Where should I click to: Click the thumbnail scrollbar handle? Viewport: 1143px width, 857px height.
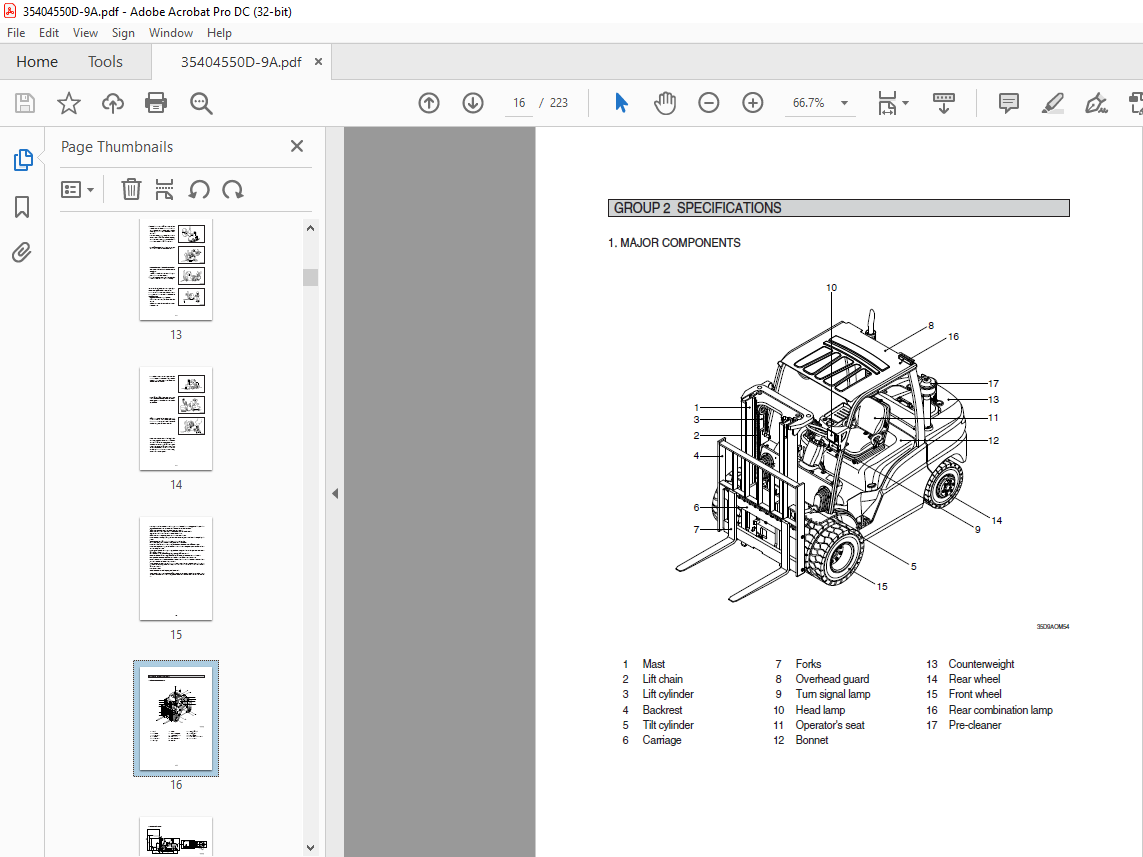[311, 278]
